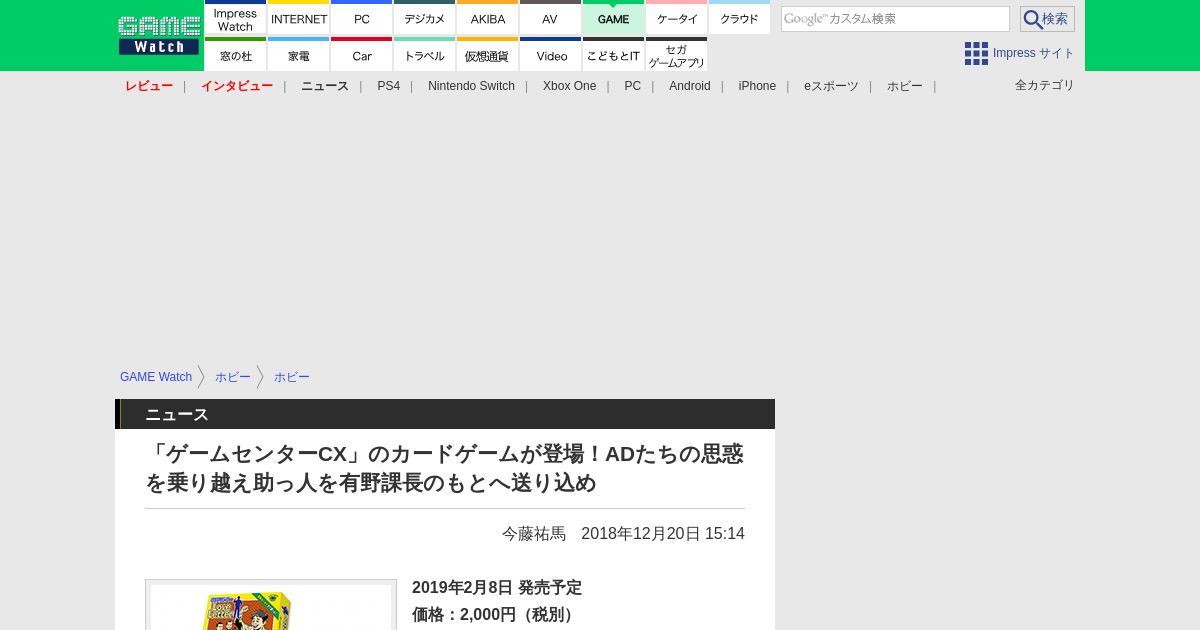The image size is (1200, 630).
Task: Click the 2019年2月8日 発売予定 text
Action: (x=497, y=588)
